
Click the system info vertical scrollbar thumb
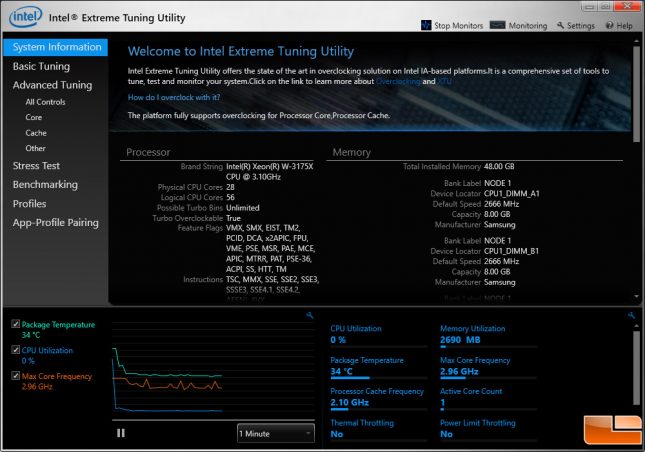tap(636, 94)
